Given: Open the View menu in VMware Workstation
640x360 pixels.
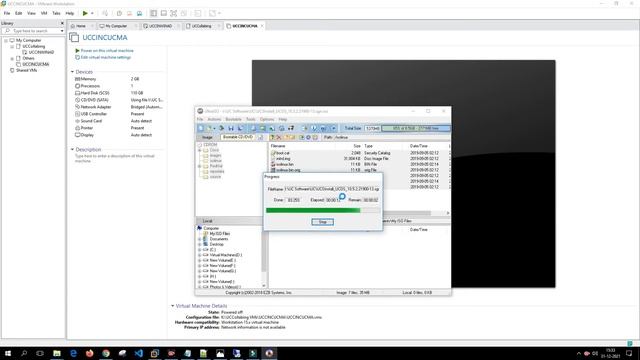Looking at the screenshot, I should 31,13.
